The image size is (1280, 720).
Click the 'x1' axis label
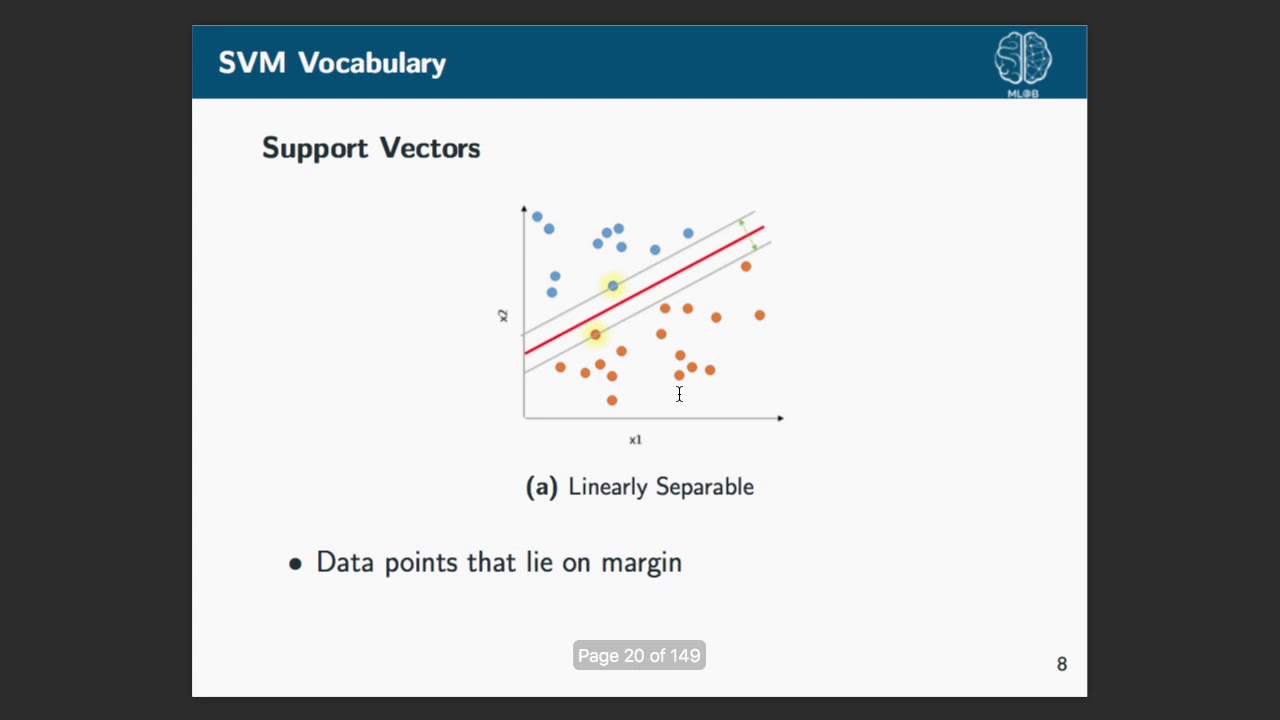coord(635,440)
